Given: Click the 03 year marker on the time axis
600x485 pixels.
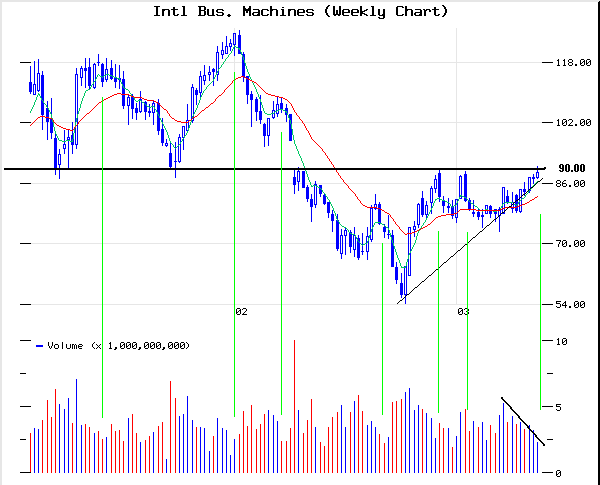Looking at the screenshot, I should click(463, 312).
